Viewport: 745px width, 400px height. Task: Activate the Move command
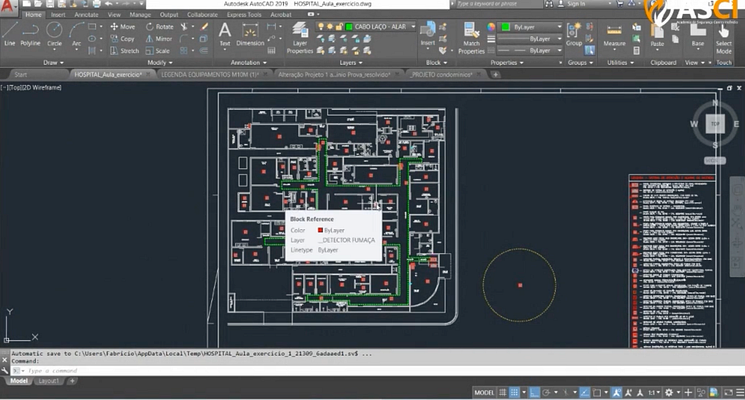[x=123, y=27]
